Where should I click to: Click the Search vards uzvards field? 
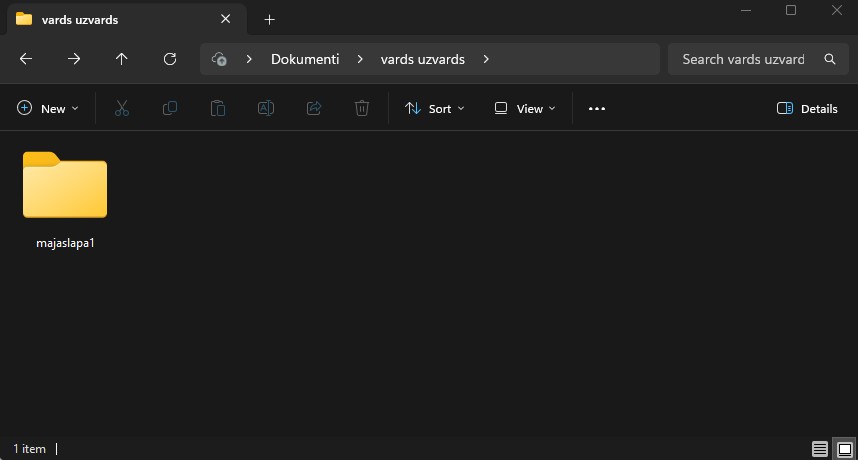click(x=743, y=59)
